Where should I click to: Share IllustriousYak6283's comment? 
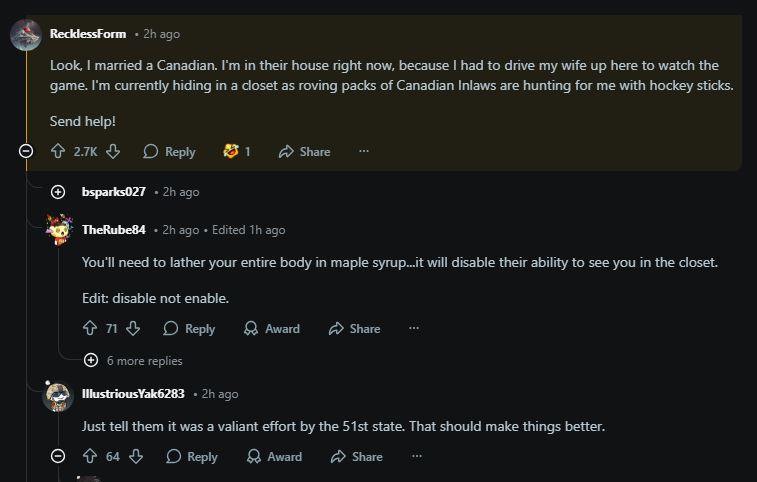pos(356,456)
